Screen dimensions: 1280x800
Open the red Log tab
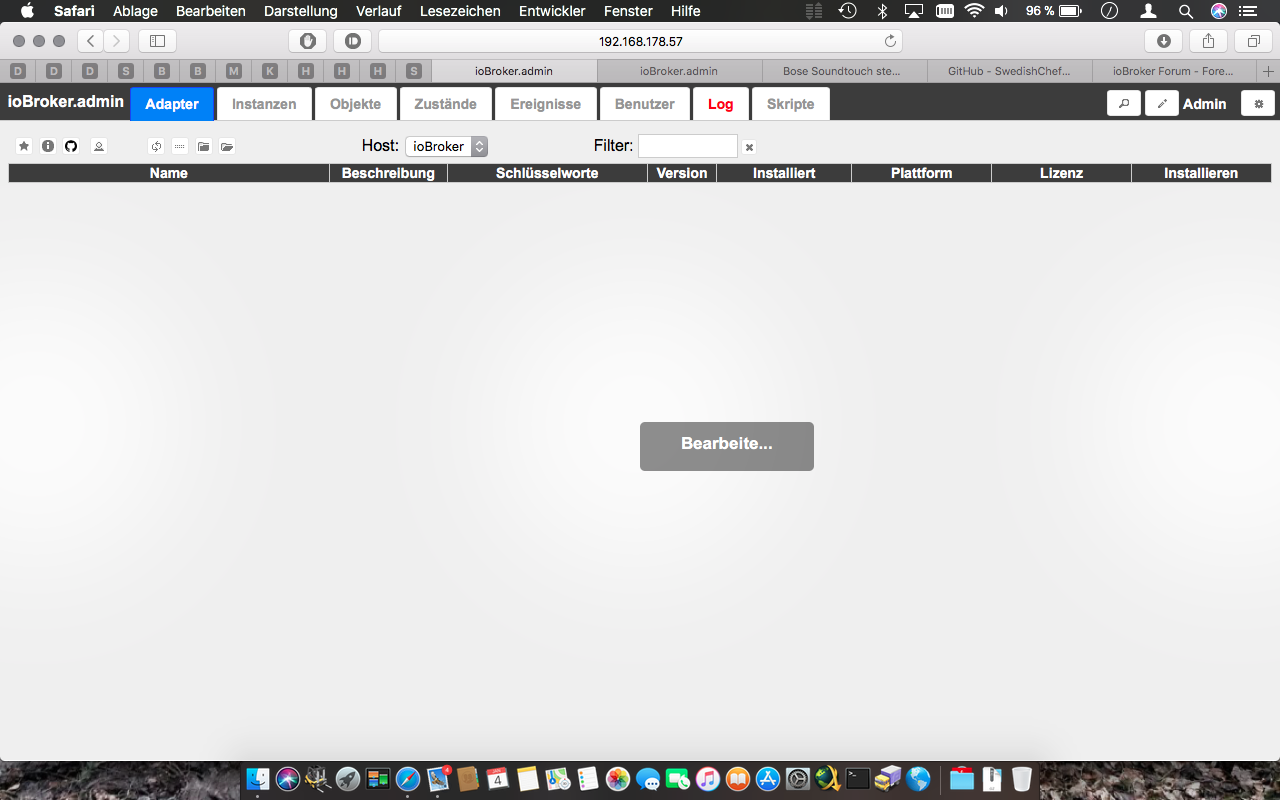[720, 104]
